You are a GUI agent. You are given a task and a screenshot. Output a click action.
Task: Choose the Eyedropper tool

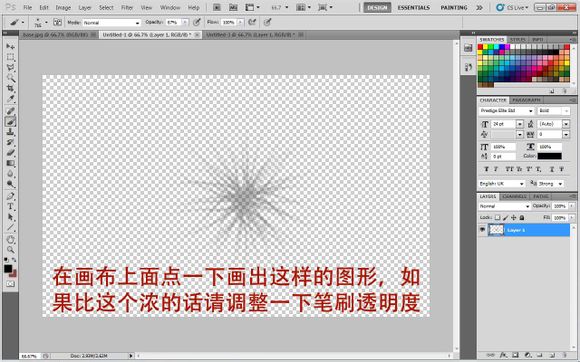[x=10, y=99]
